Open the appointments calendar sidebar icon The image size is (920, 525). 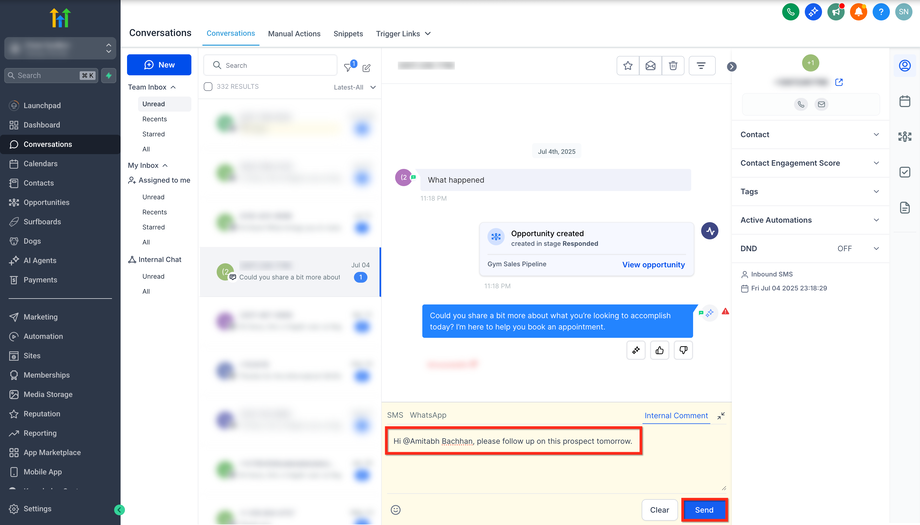[x=905, y=101]
